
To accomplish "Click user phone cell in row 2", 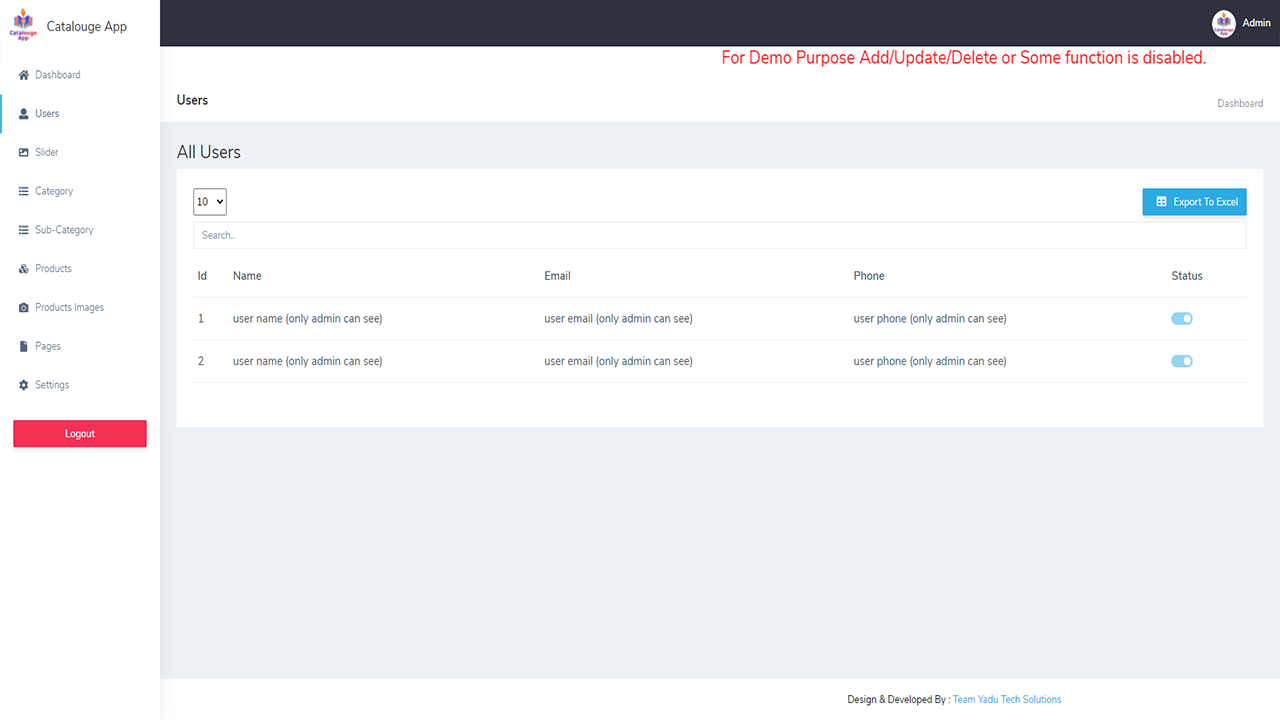I will [x=930, y=361].
